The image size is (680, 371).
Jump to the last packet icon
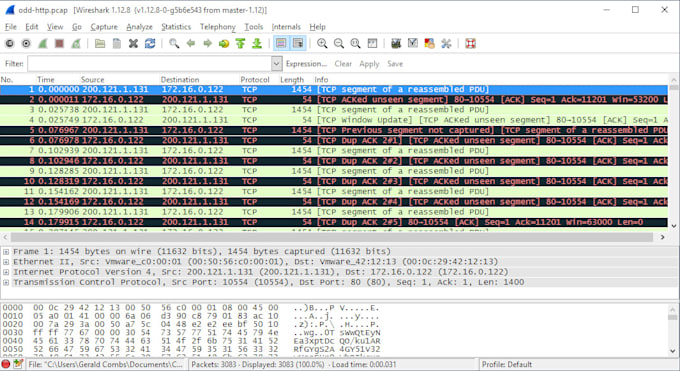257,43
